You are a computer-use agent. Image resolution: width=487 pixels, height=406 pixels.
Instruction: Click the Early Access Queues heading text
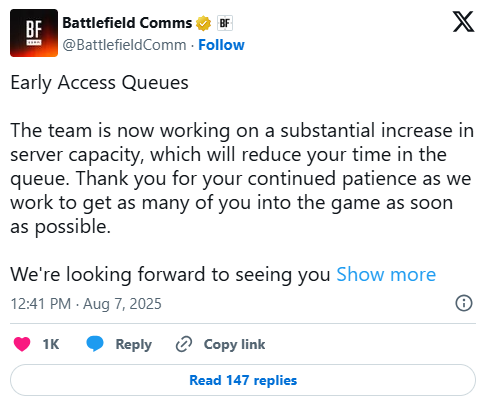99,83
